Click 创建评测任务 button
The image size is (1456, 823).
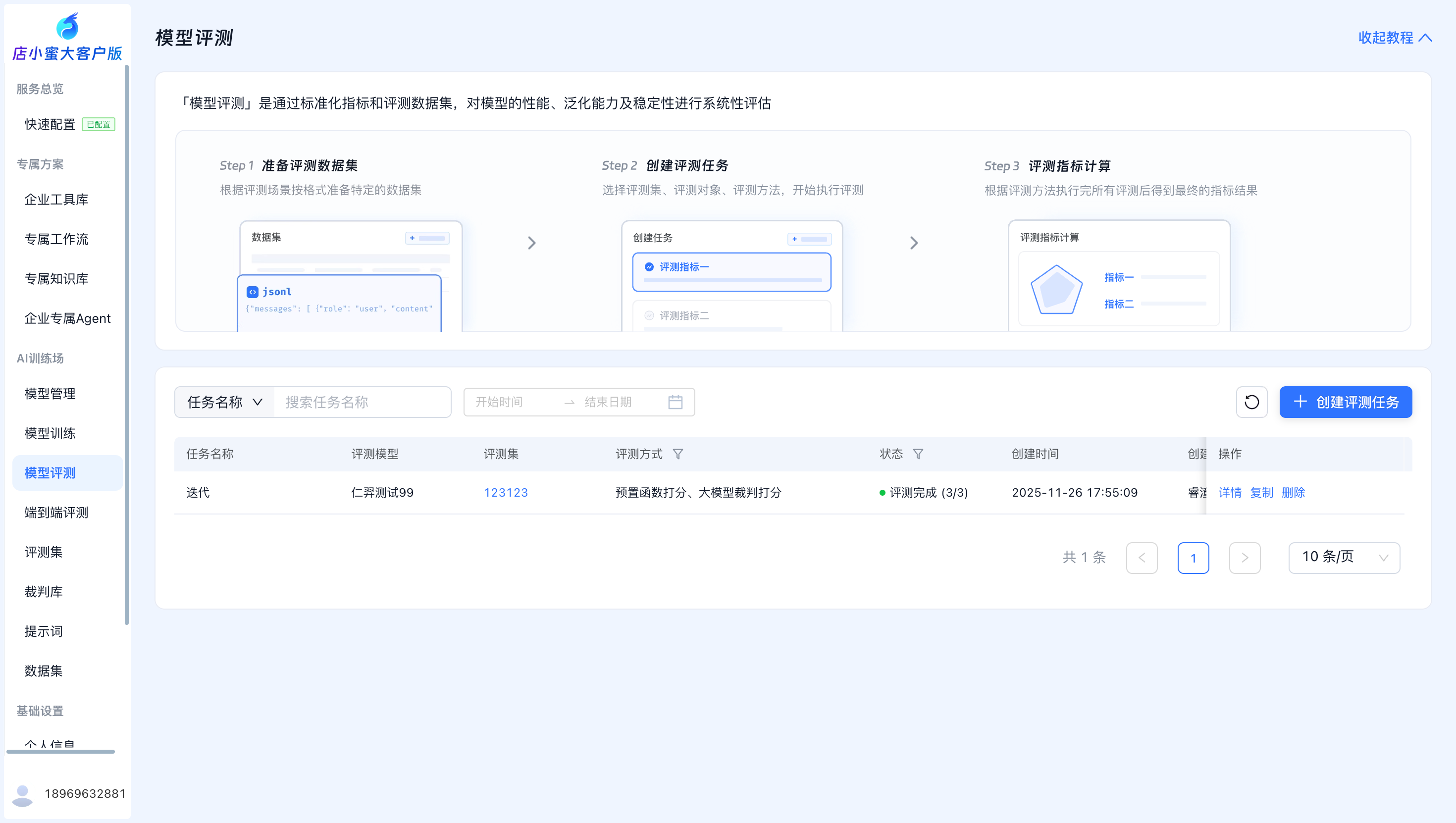pos(1345,402)
